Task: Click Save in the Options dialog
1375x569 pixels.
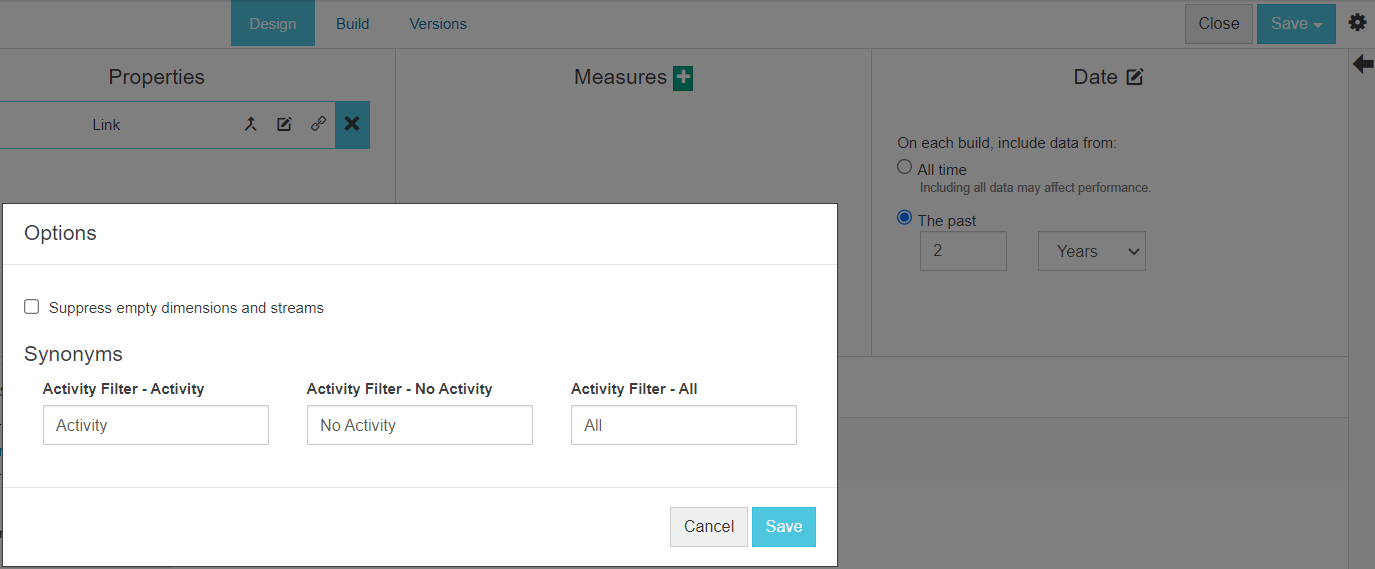Action: point(784,527)
